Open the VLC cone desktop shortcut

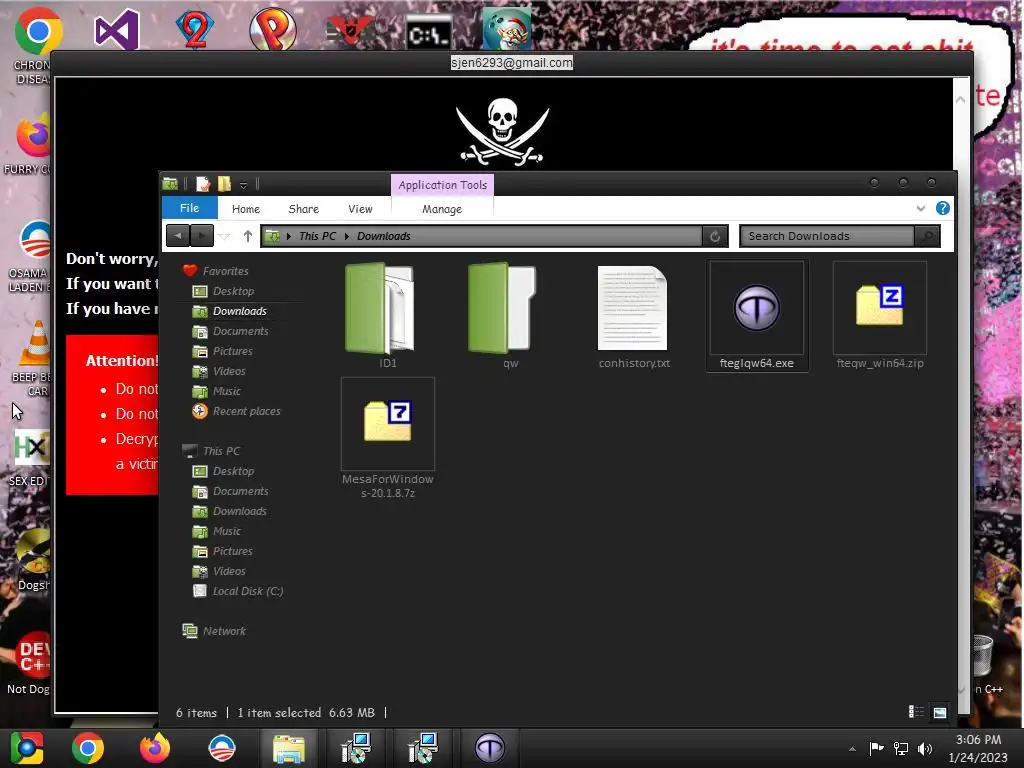pos(35,344)
